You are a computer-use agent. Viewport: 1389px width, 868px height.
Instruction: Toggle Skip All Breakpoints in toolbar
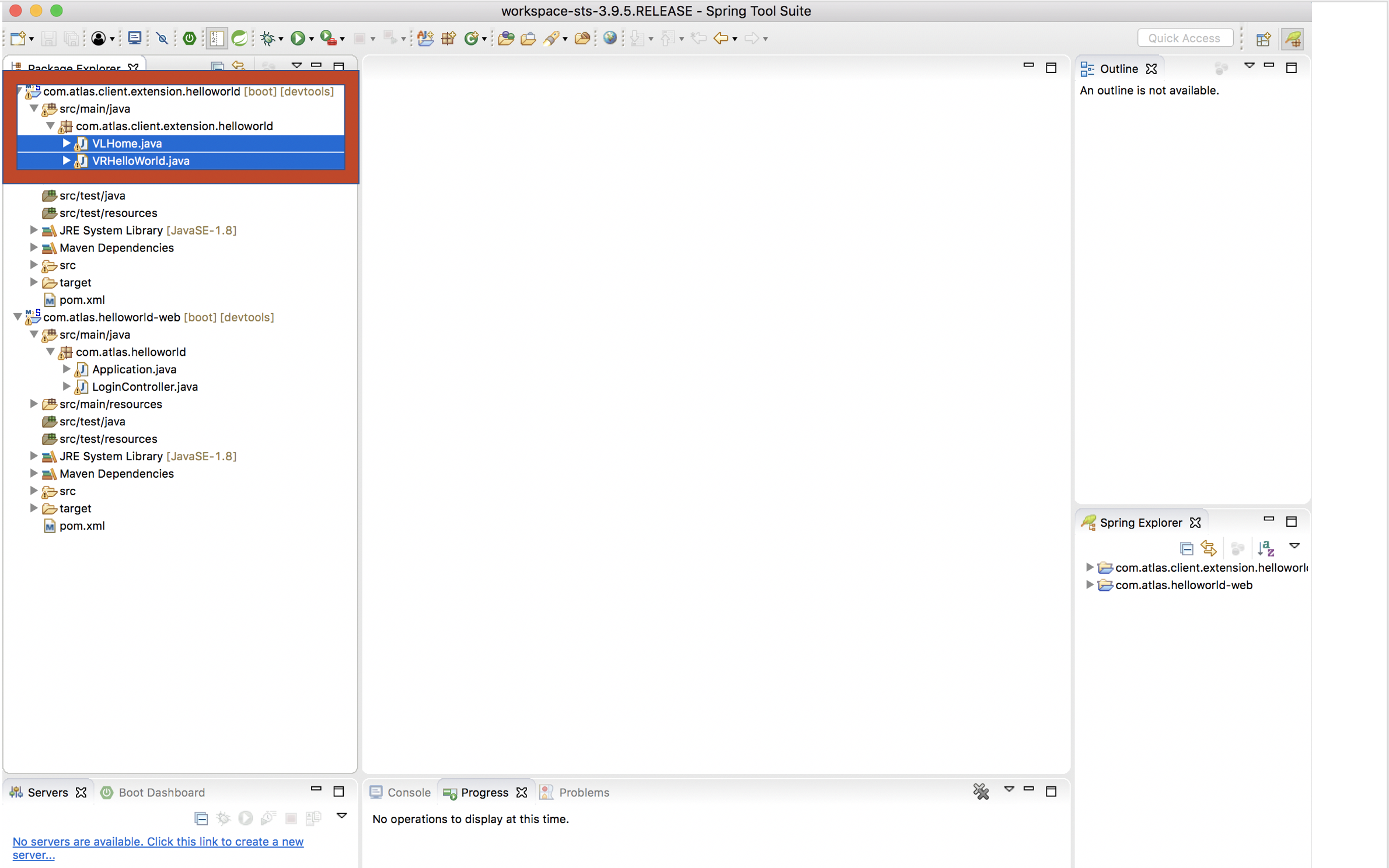click(162, 38)
